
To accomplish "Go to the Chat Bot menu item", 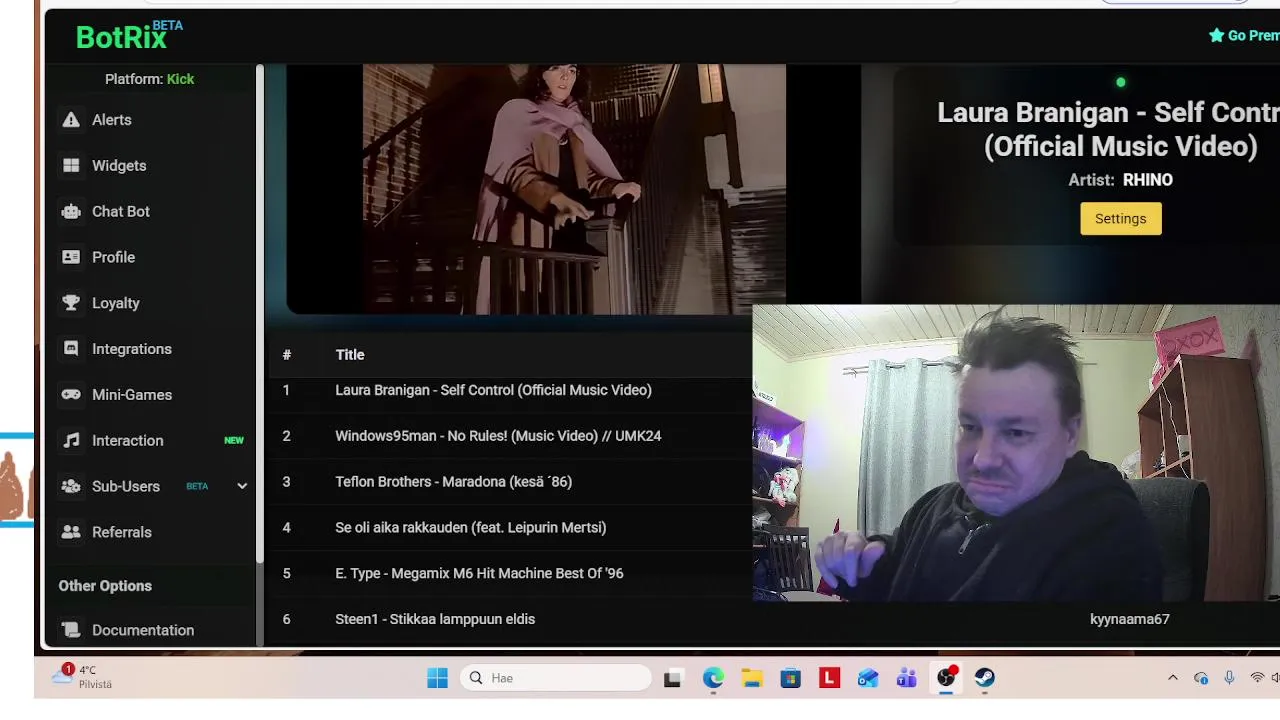I will coord(121,212).
